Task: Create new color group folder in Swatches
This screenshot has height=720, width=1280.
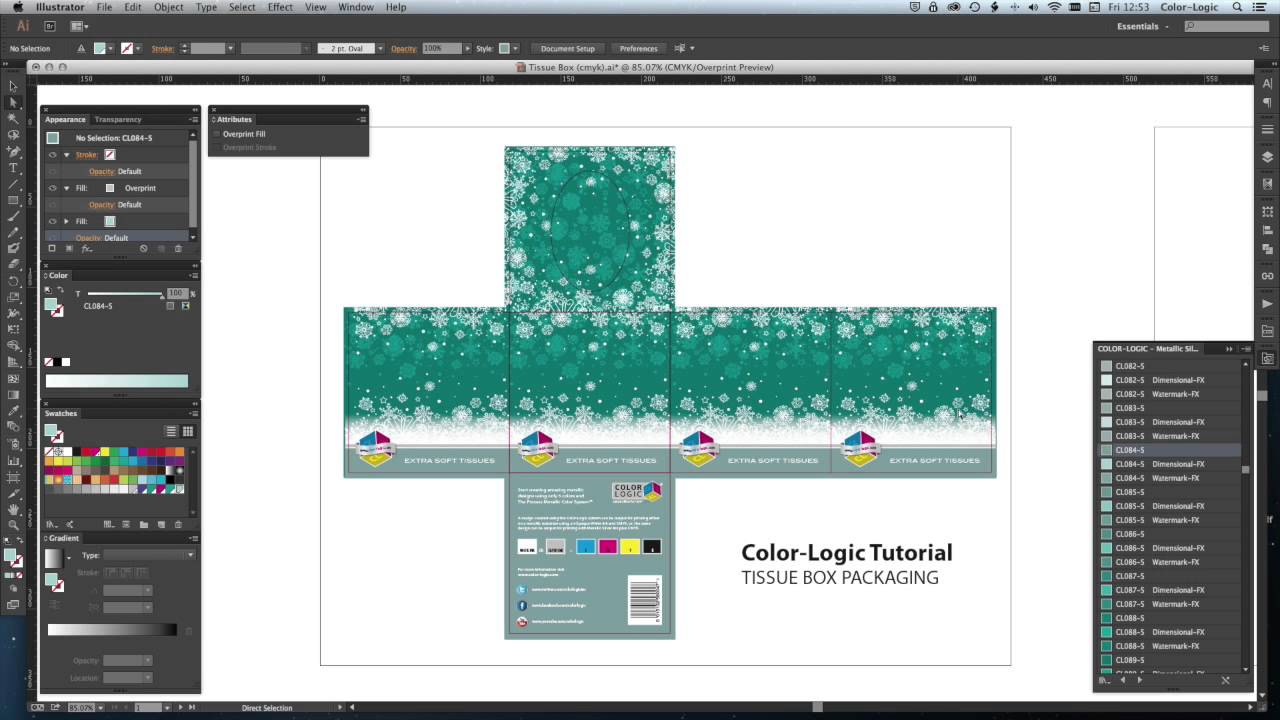Action: pyautogui.click(x=143, y=524)
